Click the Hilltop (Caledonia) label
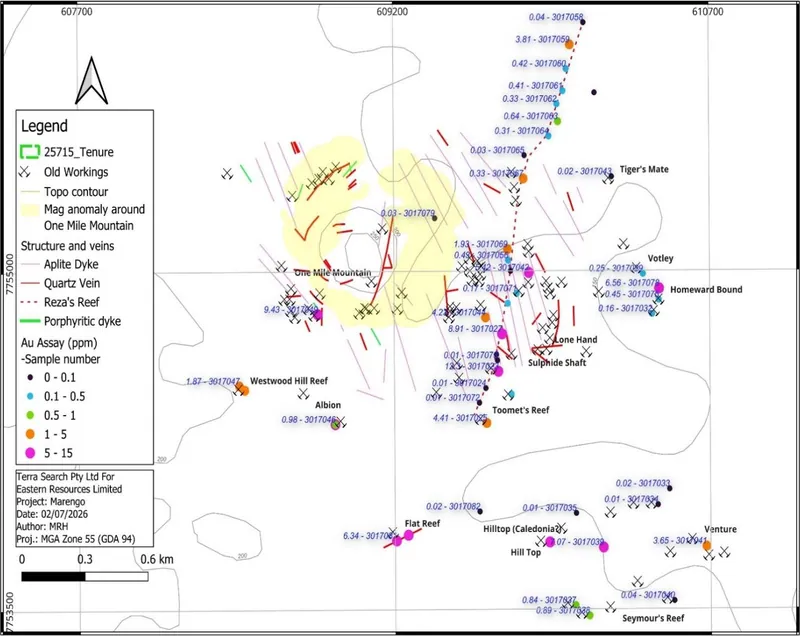 pos(523,529)
